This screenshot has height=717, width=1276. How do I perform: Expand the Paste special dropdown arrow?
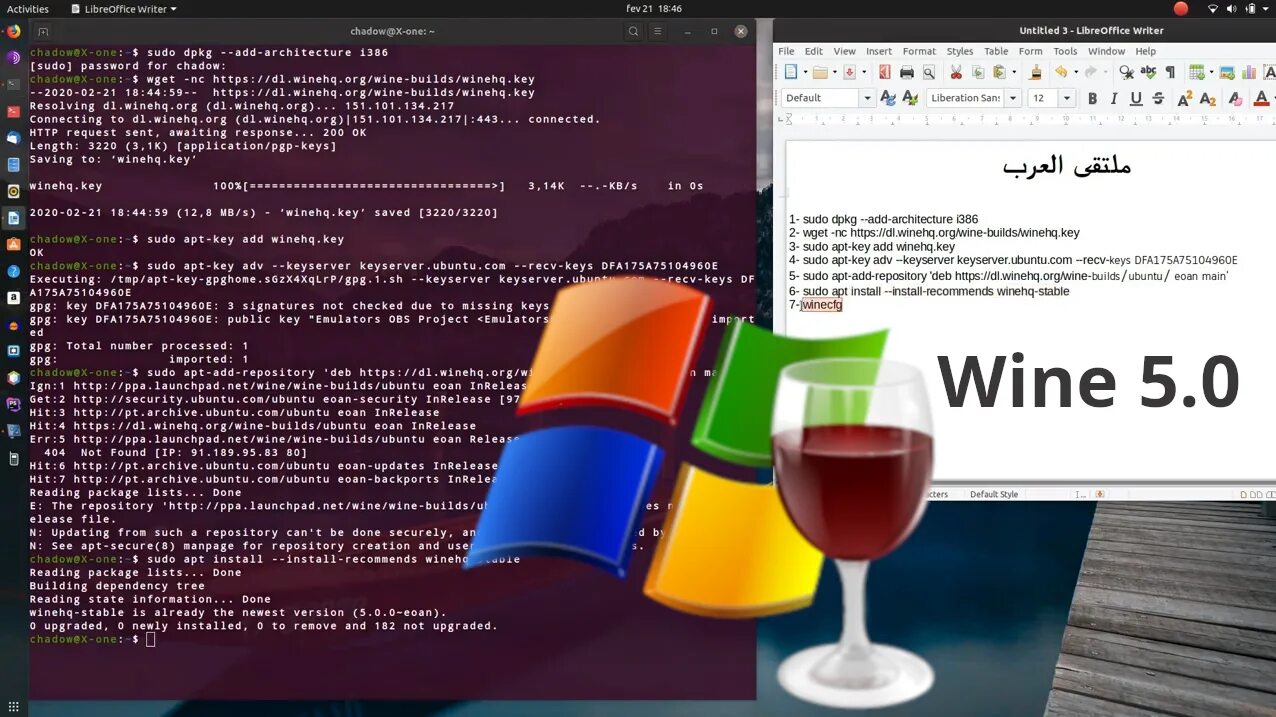[1014, 72]
